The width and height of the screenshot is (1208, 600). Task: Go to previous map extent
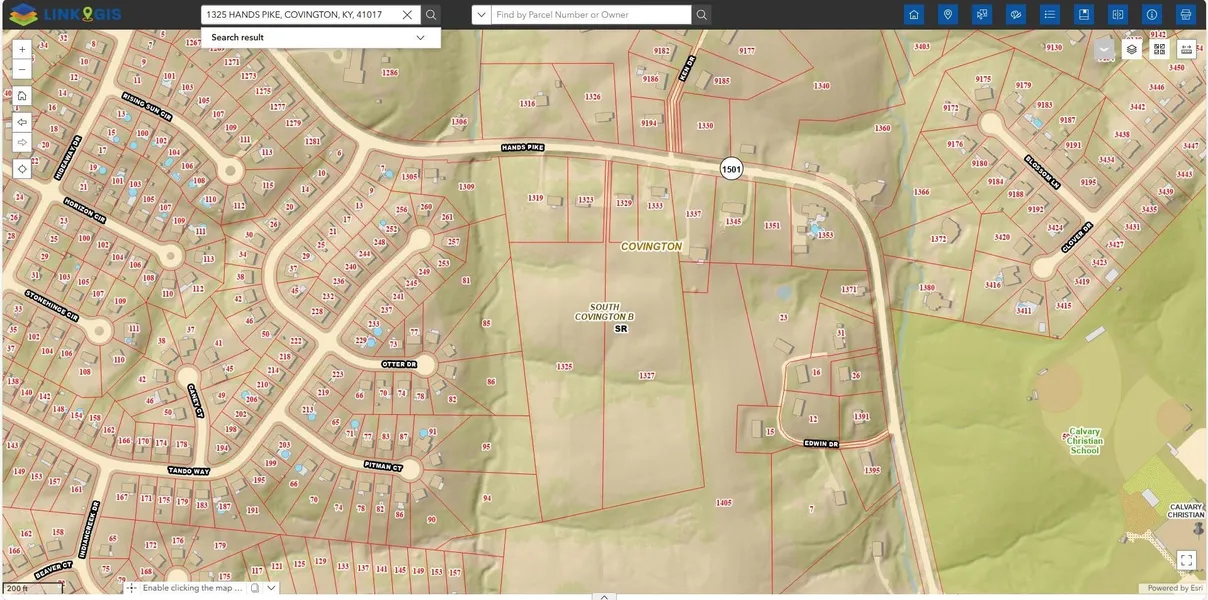pyautogui.click(x=22, y=122)
